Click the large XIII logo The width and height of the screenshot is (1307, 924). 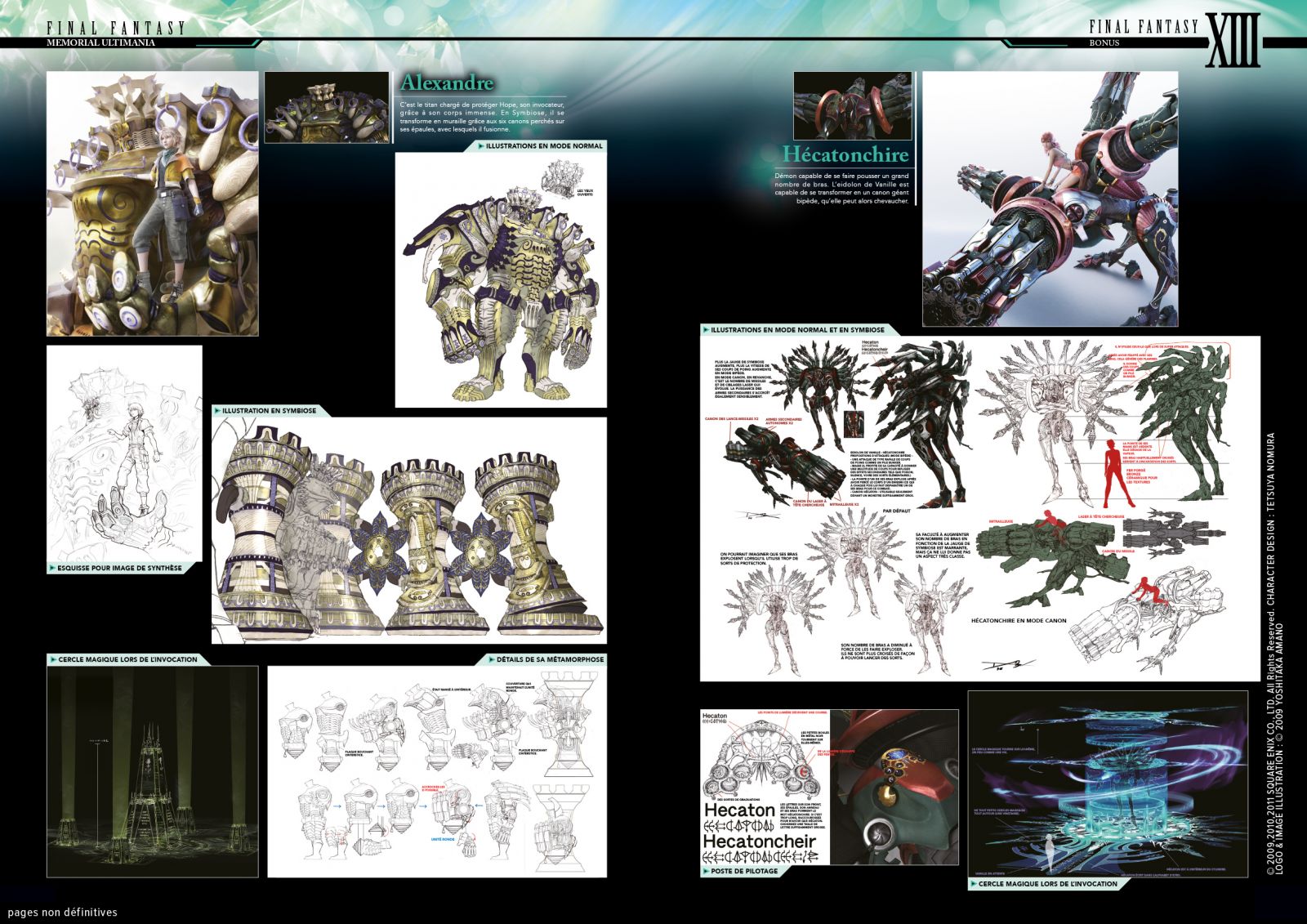(x=1233, y=40)
